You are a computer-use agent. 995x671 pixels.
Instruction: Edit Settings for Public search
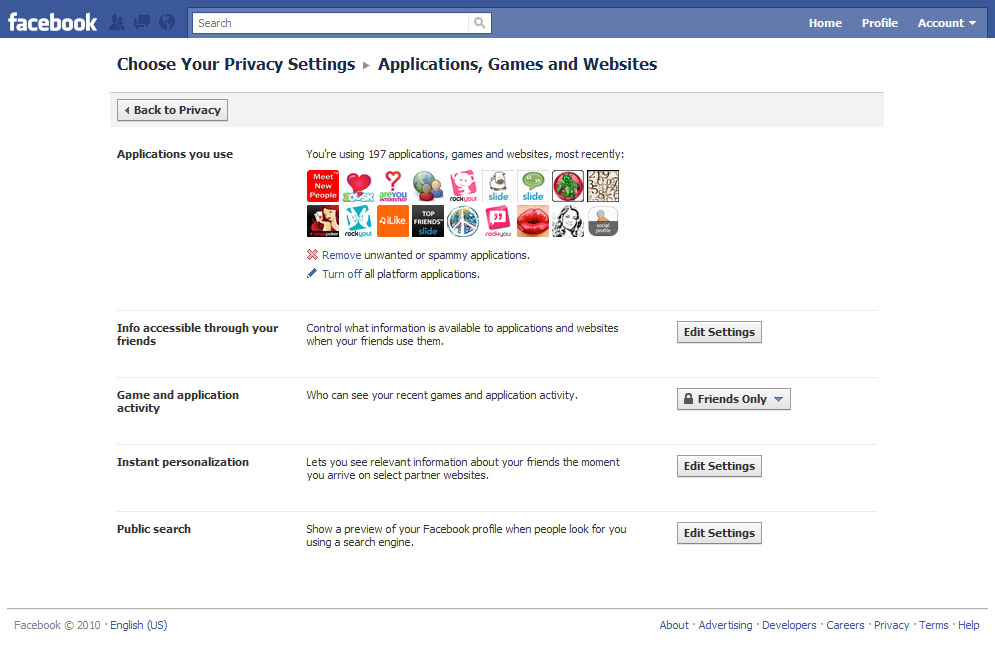click(719, 533)
